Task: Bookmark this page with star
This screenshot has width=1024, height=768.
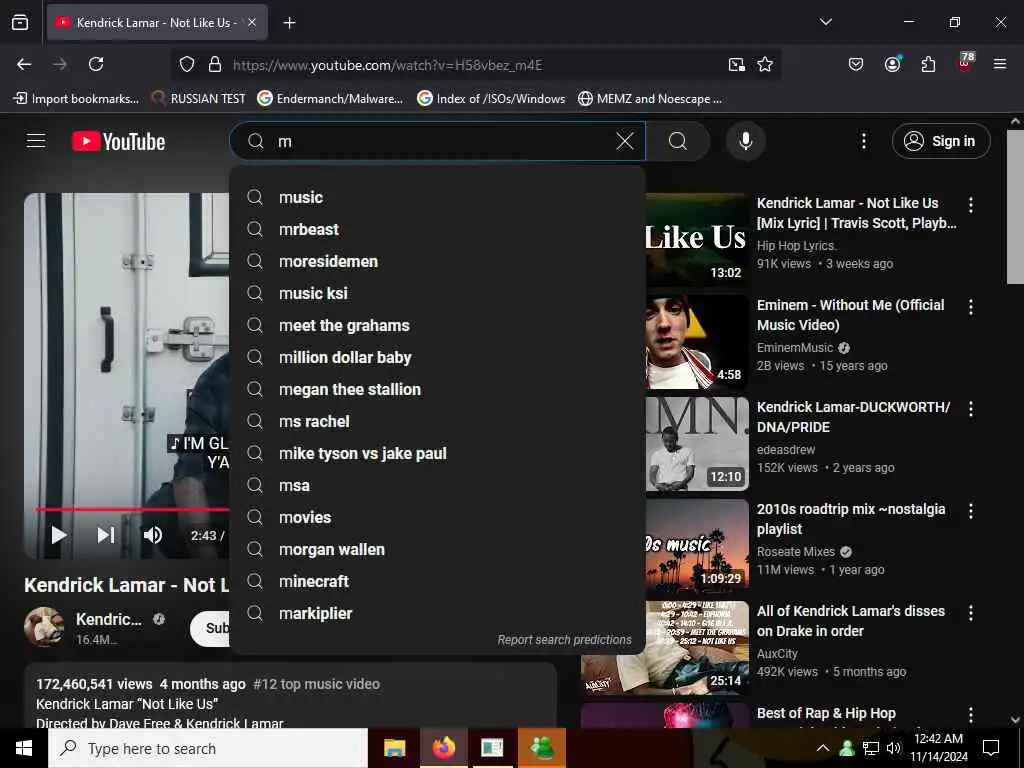Action: pyautogui.click(x=765, y=64)
